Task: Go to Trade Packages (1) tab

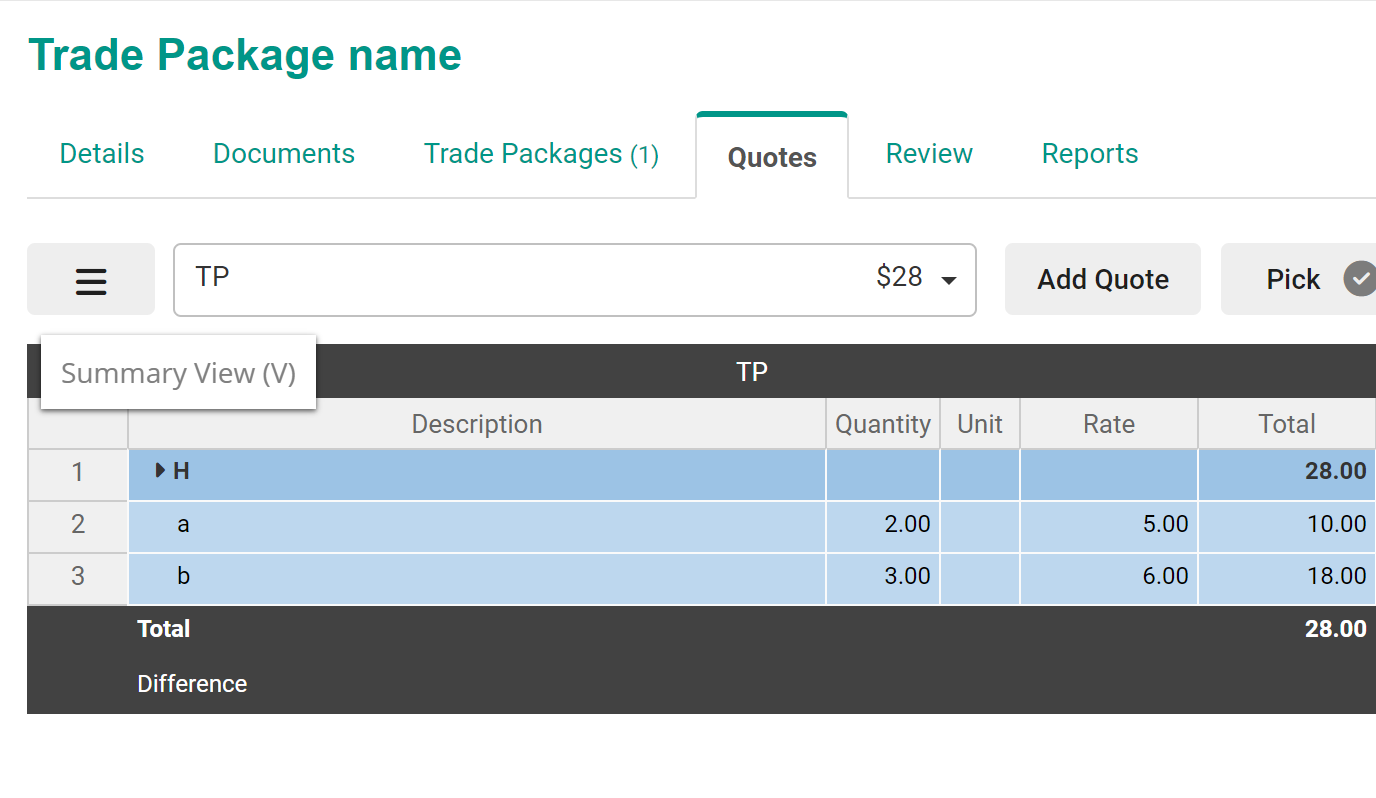Action: 541,154
